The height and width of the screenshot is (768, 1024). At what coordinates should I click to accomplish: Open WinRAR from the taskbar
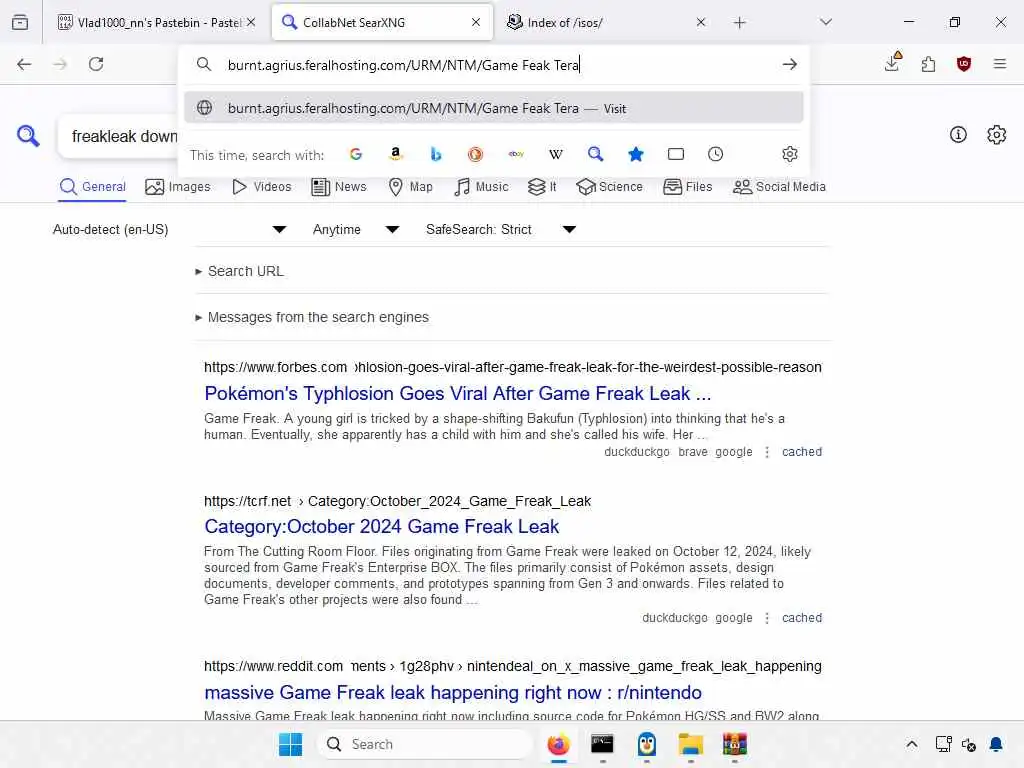735,744
